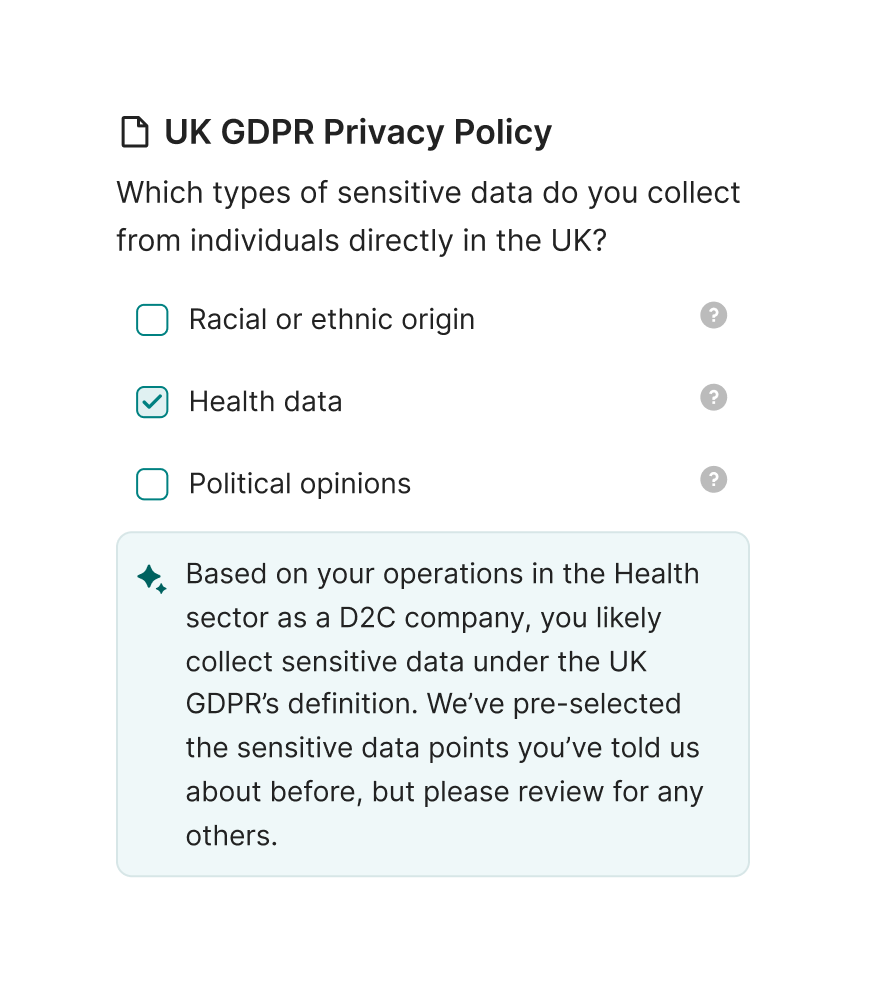The image size is (890, 1006).
Task: Click the 'Political opinions' option label
Action: point(299,484)
